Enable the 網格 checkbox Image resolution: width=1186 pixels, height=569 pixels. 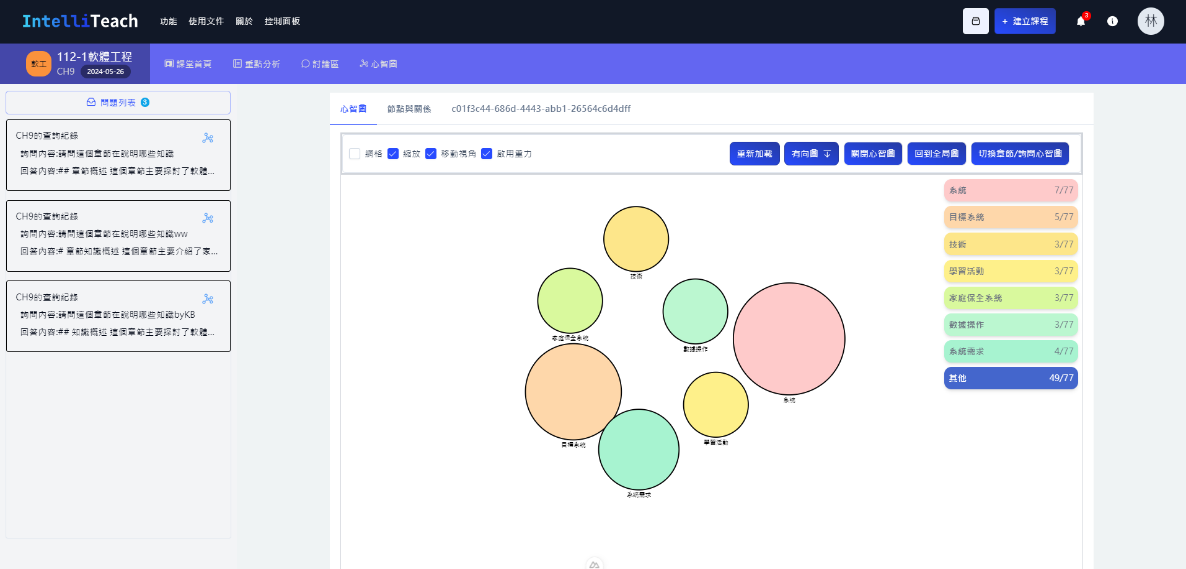click(x=355, y=154)
